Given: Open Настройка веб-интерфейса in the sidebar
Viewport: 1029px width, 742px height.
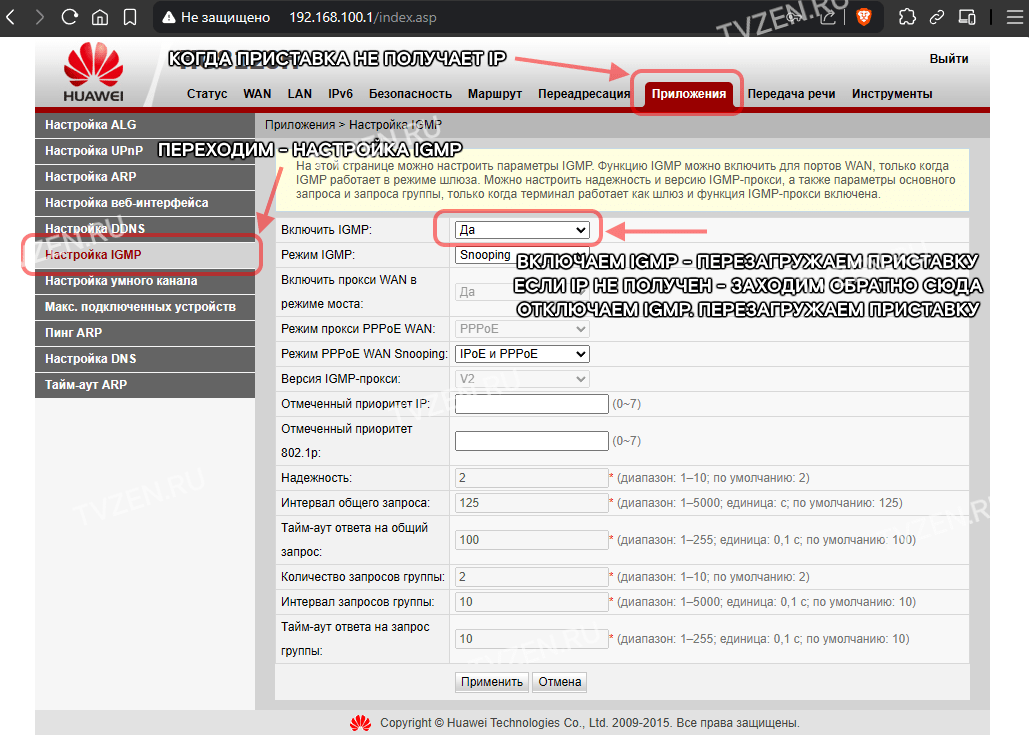Looking at the screenshot, I should pyautogui.click(x=145, y=203).
